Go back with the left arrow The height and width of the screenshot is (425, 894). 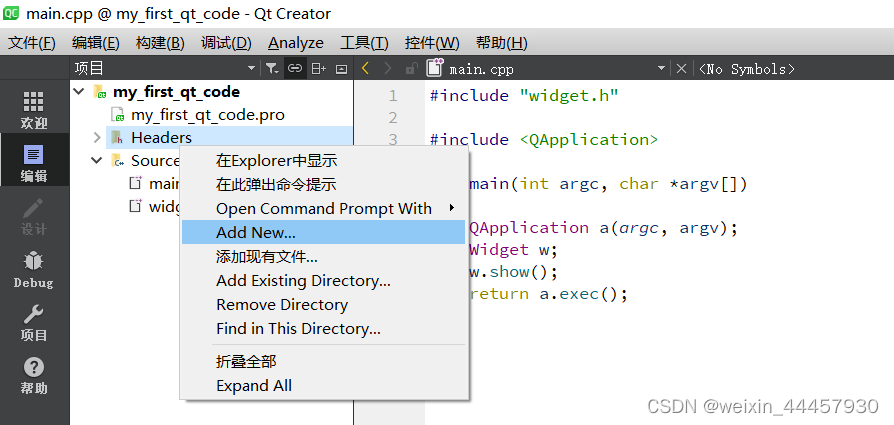pyautogui.click(x=366, y=68)
